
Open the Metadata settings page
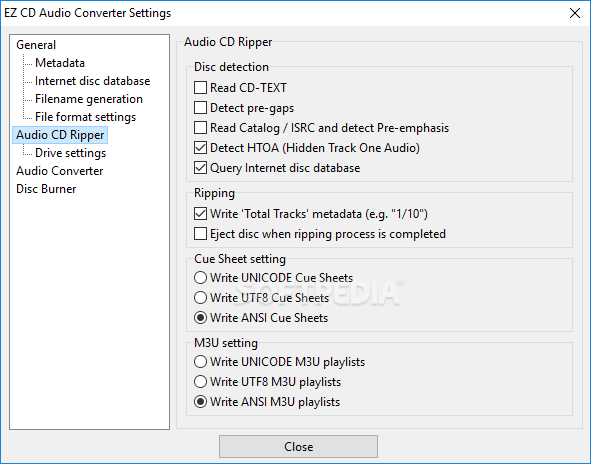coord(60,63)
